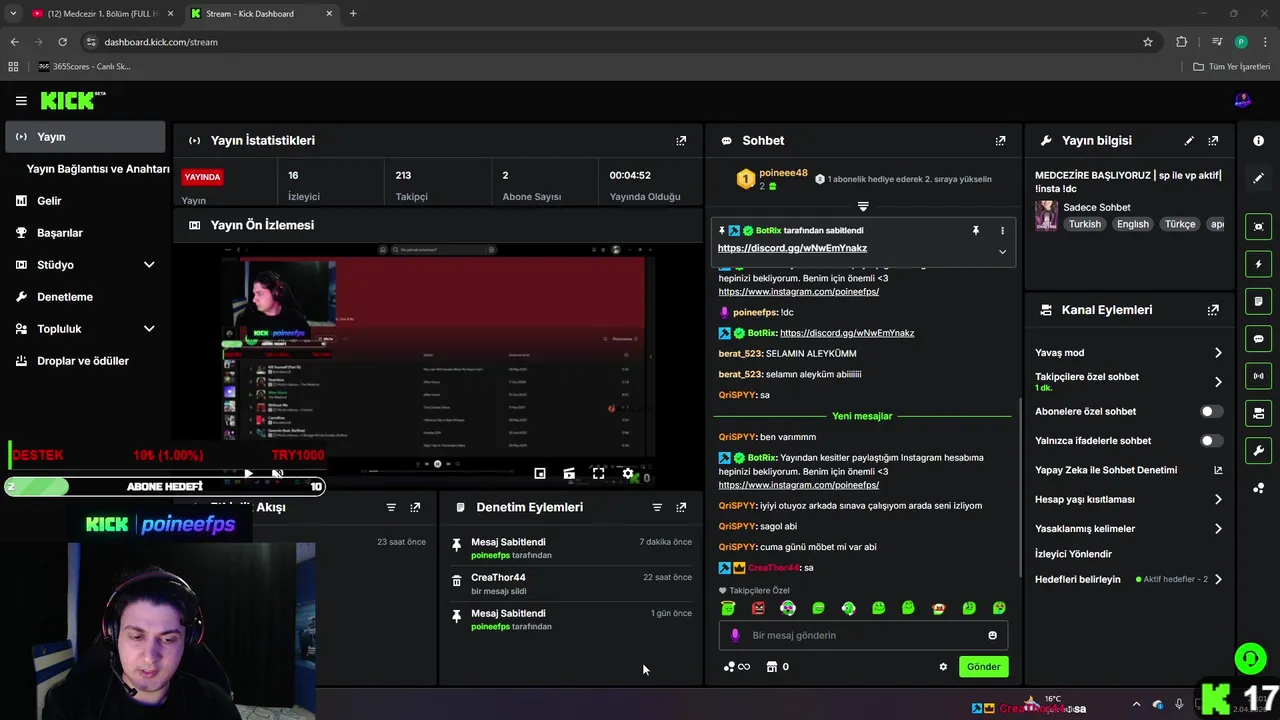
Task: Enter fullscreen in the stream preview
Action: point(598,473)
